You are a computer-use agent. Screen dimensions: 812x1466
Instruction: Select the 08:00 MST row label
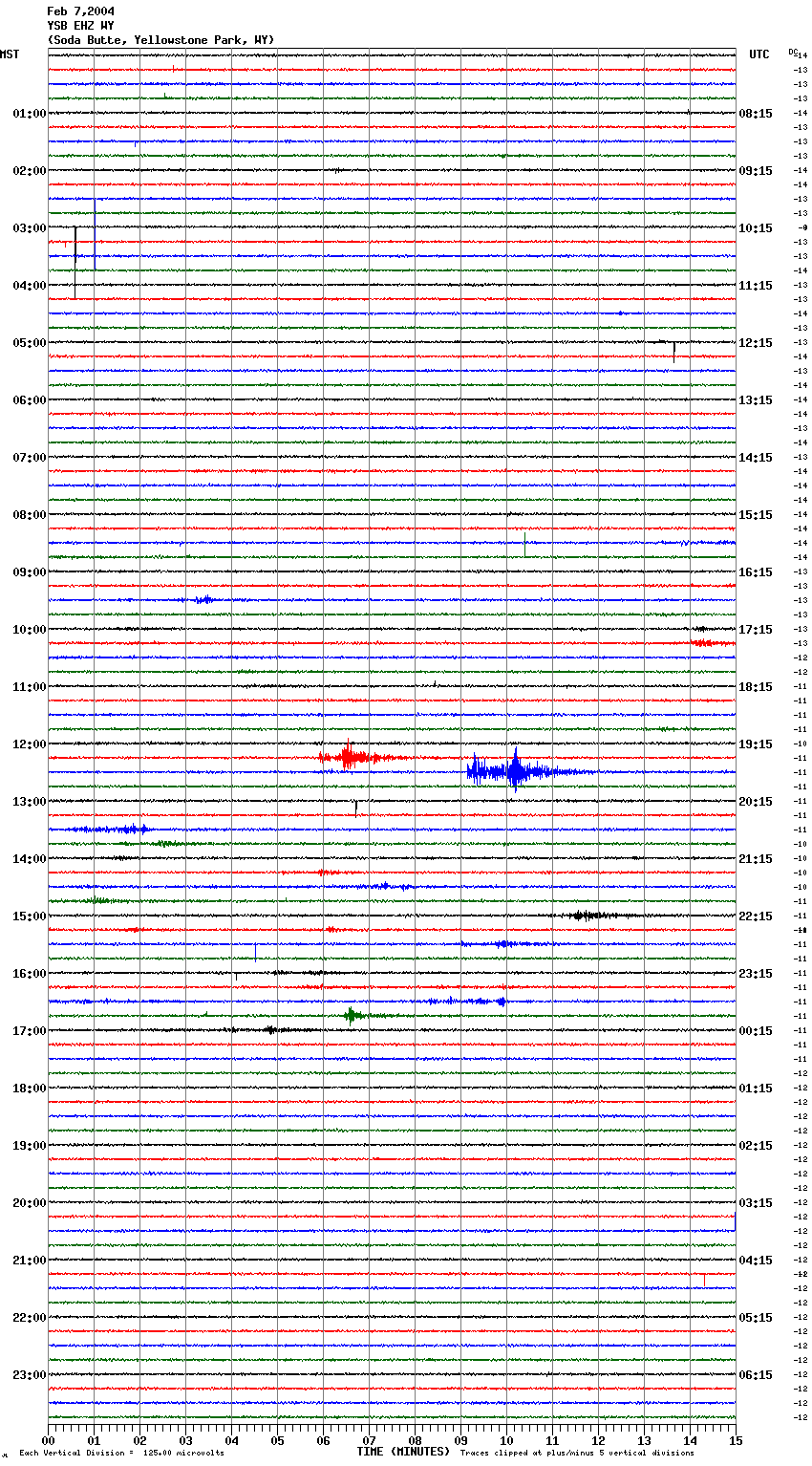click(x=29, y=515)
